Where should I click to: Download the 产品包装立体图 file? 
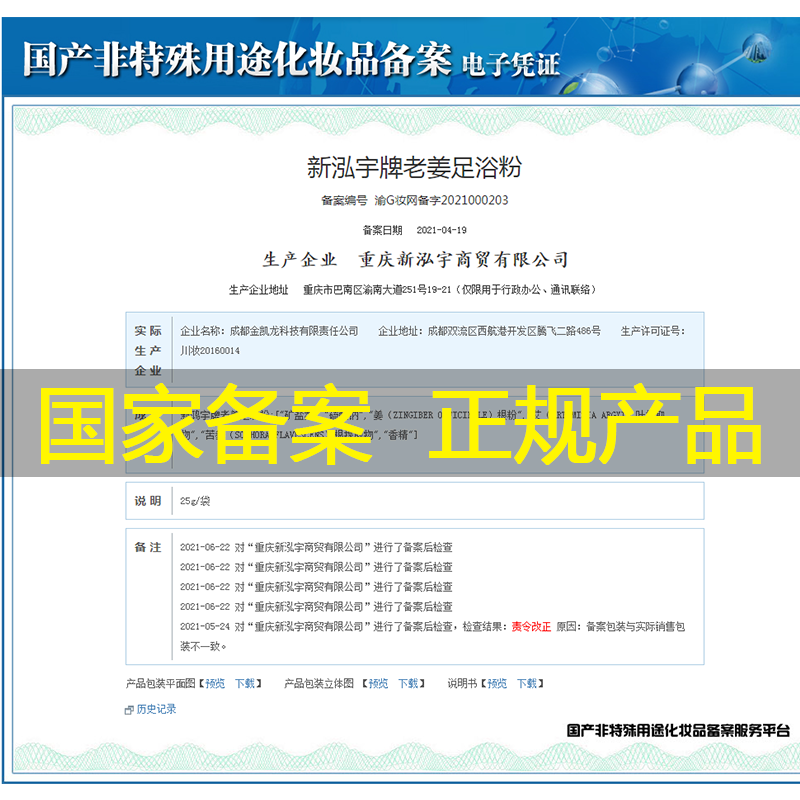(408, 684)
